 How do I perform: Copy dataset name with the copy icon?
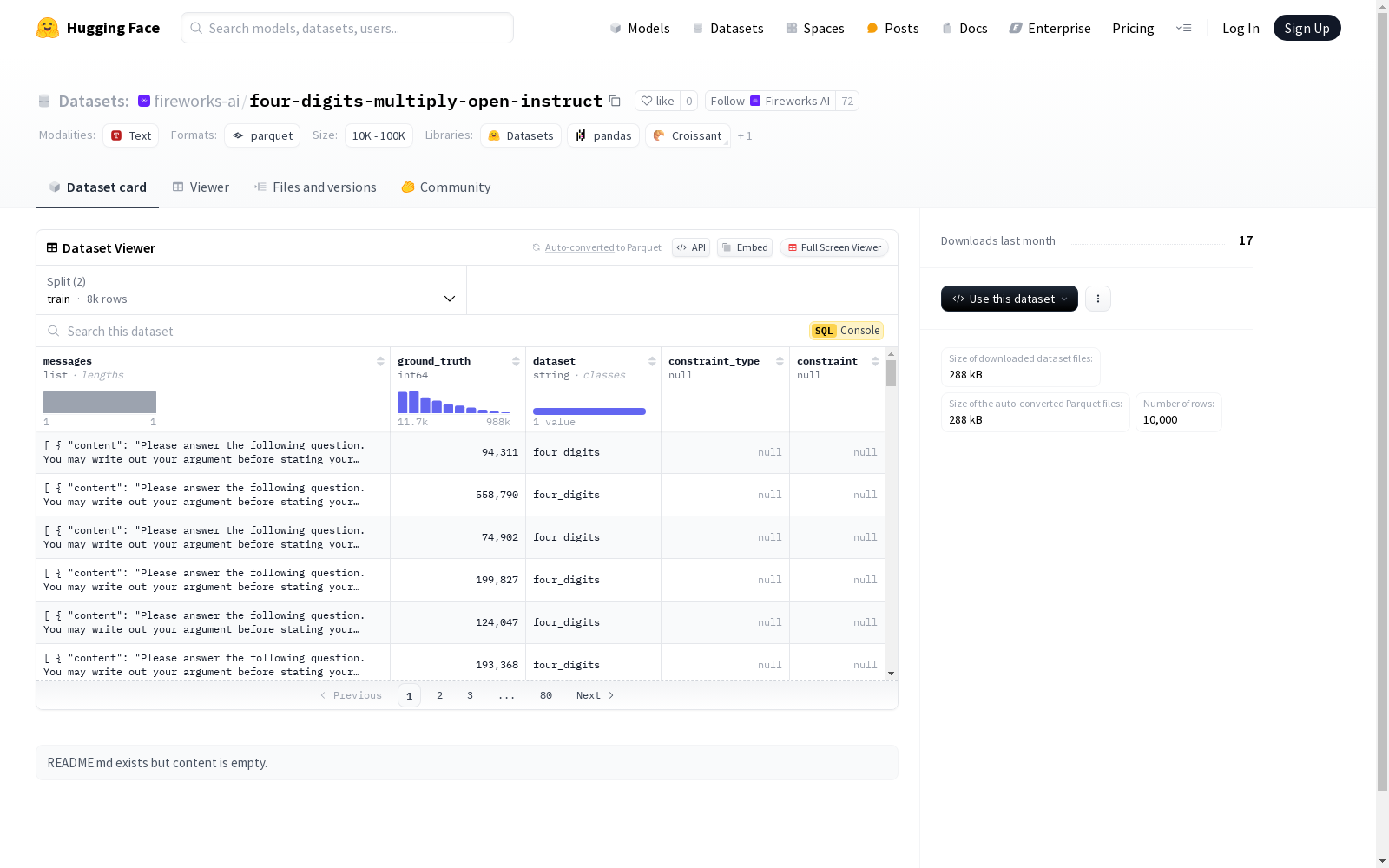pyautogui.click(x=615, y=101)
